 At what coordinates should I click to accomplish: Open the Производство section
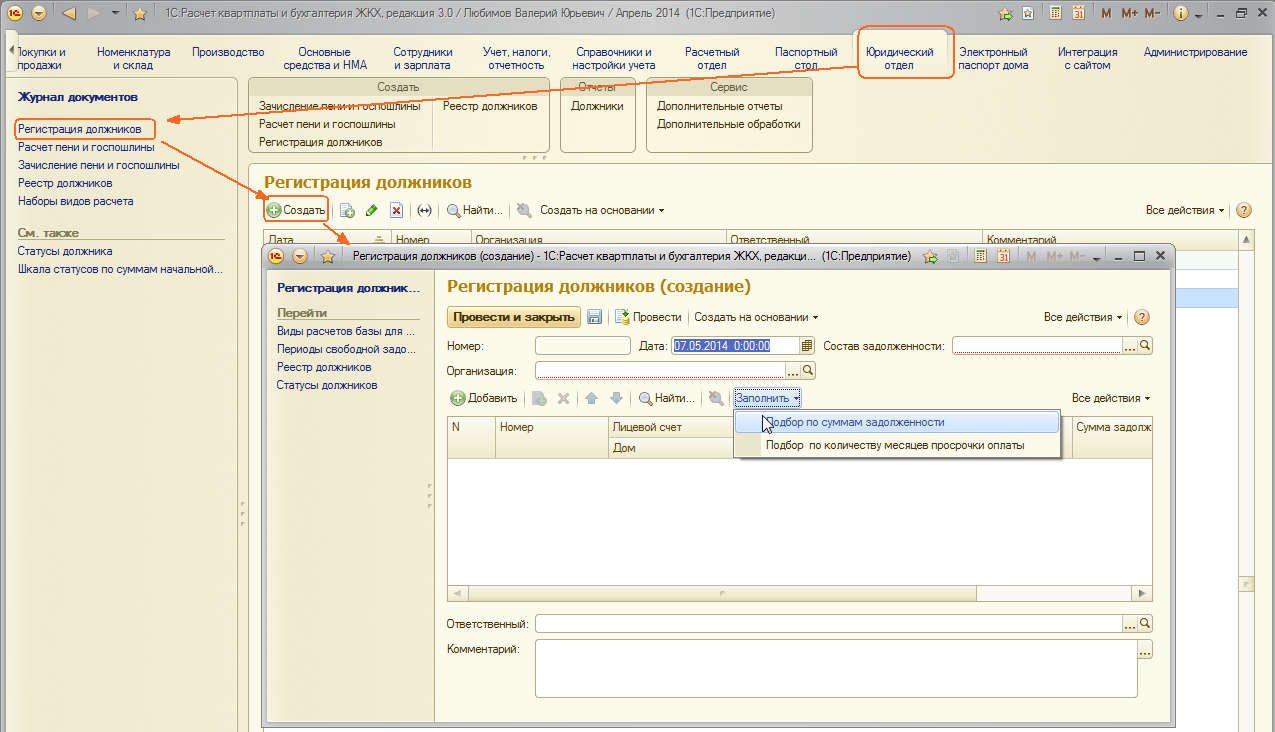click(x=228, y=52)
